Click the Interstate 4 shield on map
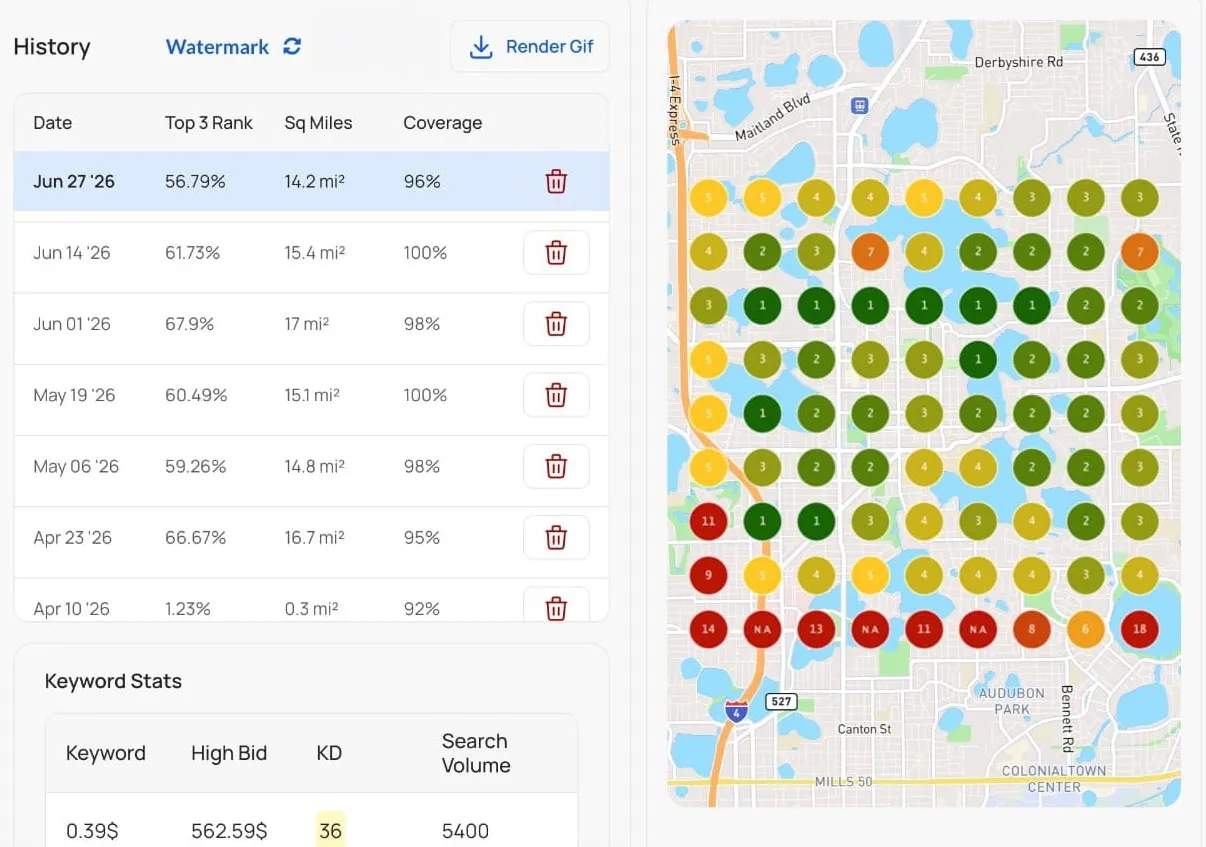1206x847 pixels. [x=736, y=711]
